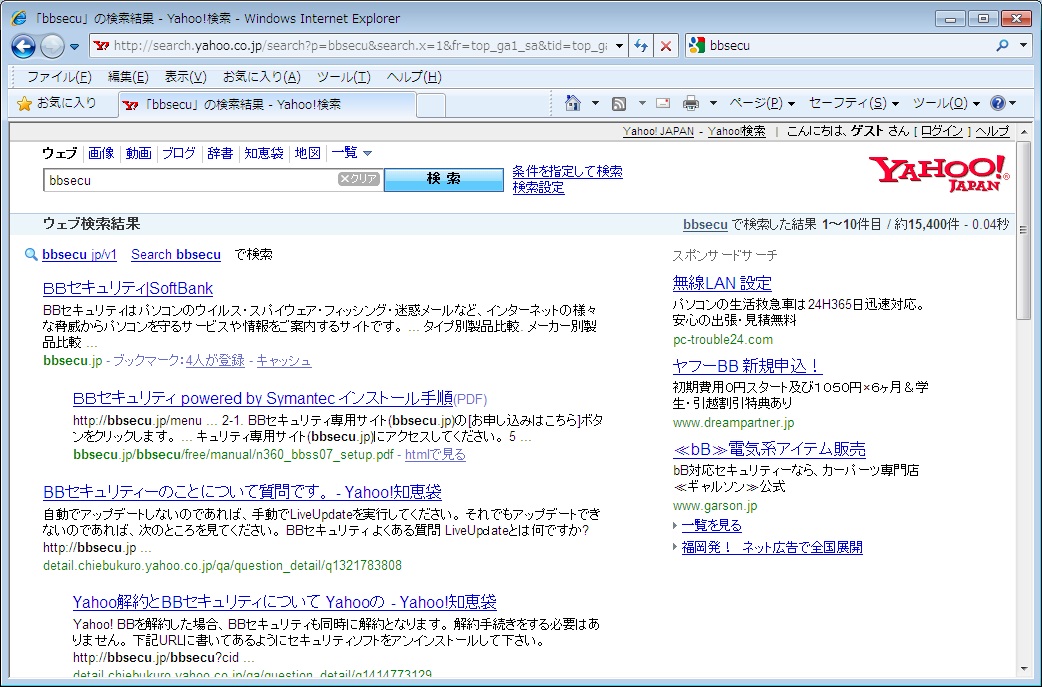The width and height of the screenshot is (1042, 687).
Task: Clear the query with the ×クリア button
Action: point(359,179)
